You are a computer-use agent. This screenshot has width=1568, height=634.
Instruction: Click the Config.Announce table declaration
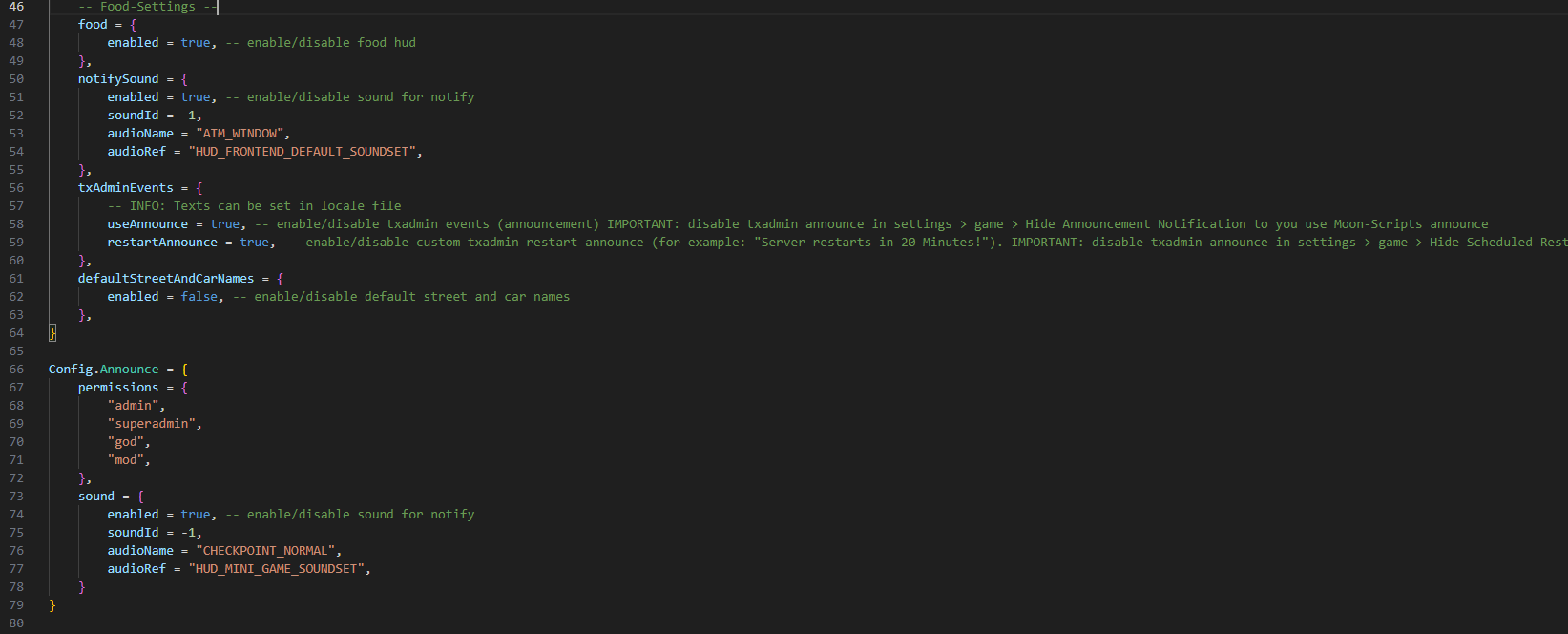click(103, 370)
